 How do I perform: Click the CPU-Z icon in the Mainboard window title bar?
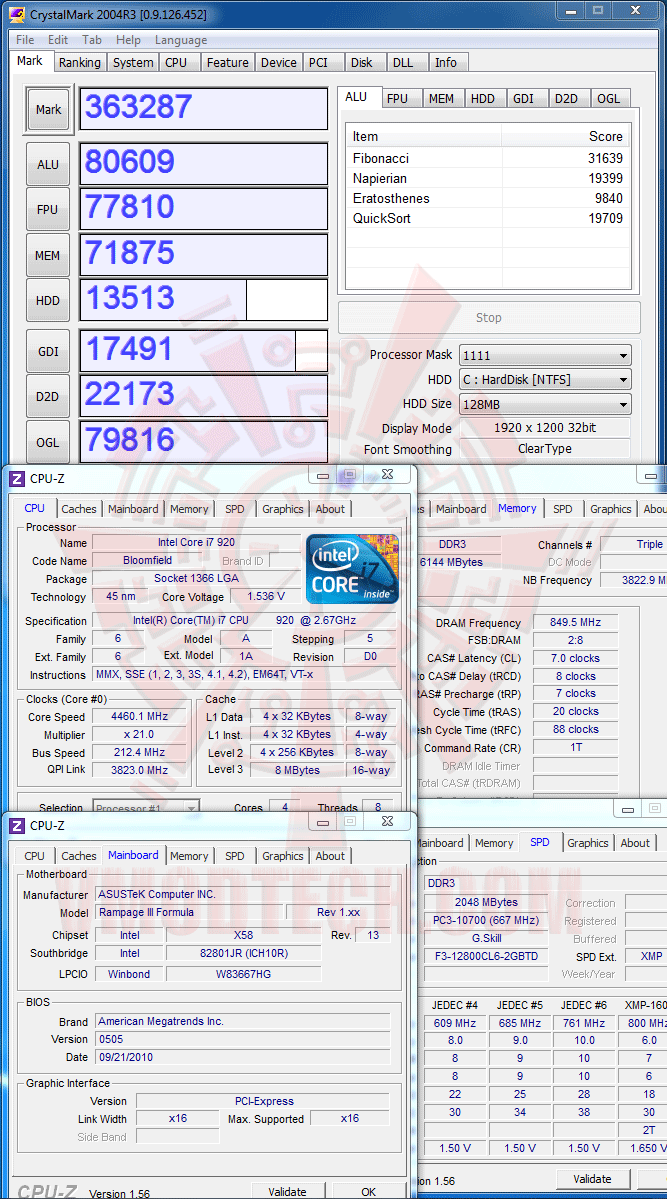pos(16,825)
